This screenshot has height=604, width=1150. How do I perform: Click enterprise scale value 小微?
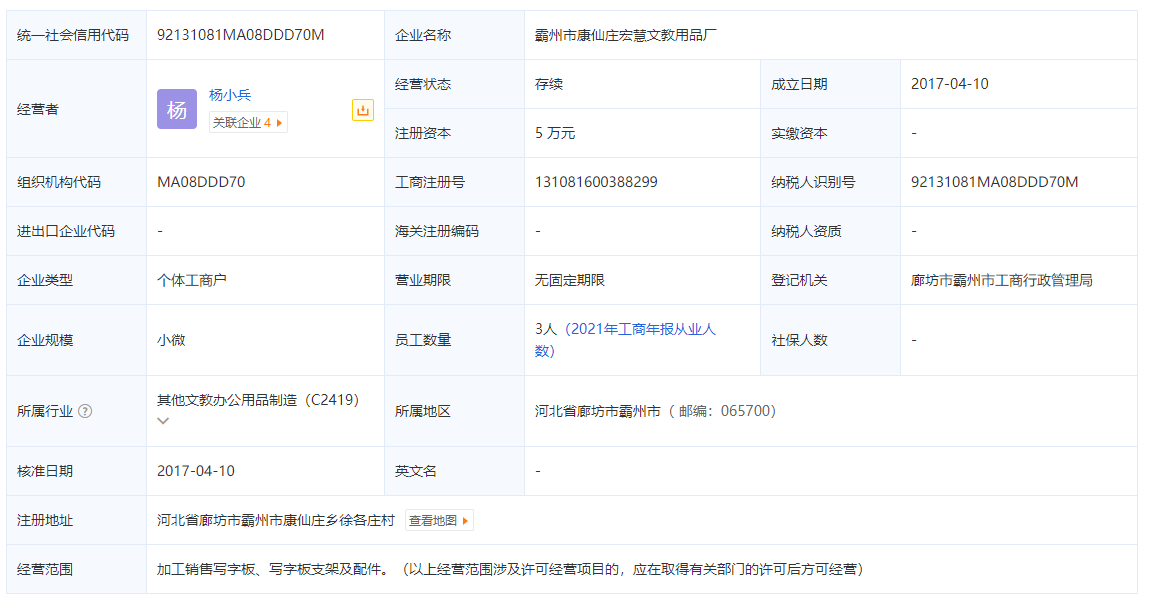[x=171, y=340]
